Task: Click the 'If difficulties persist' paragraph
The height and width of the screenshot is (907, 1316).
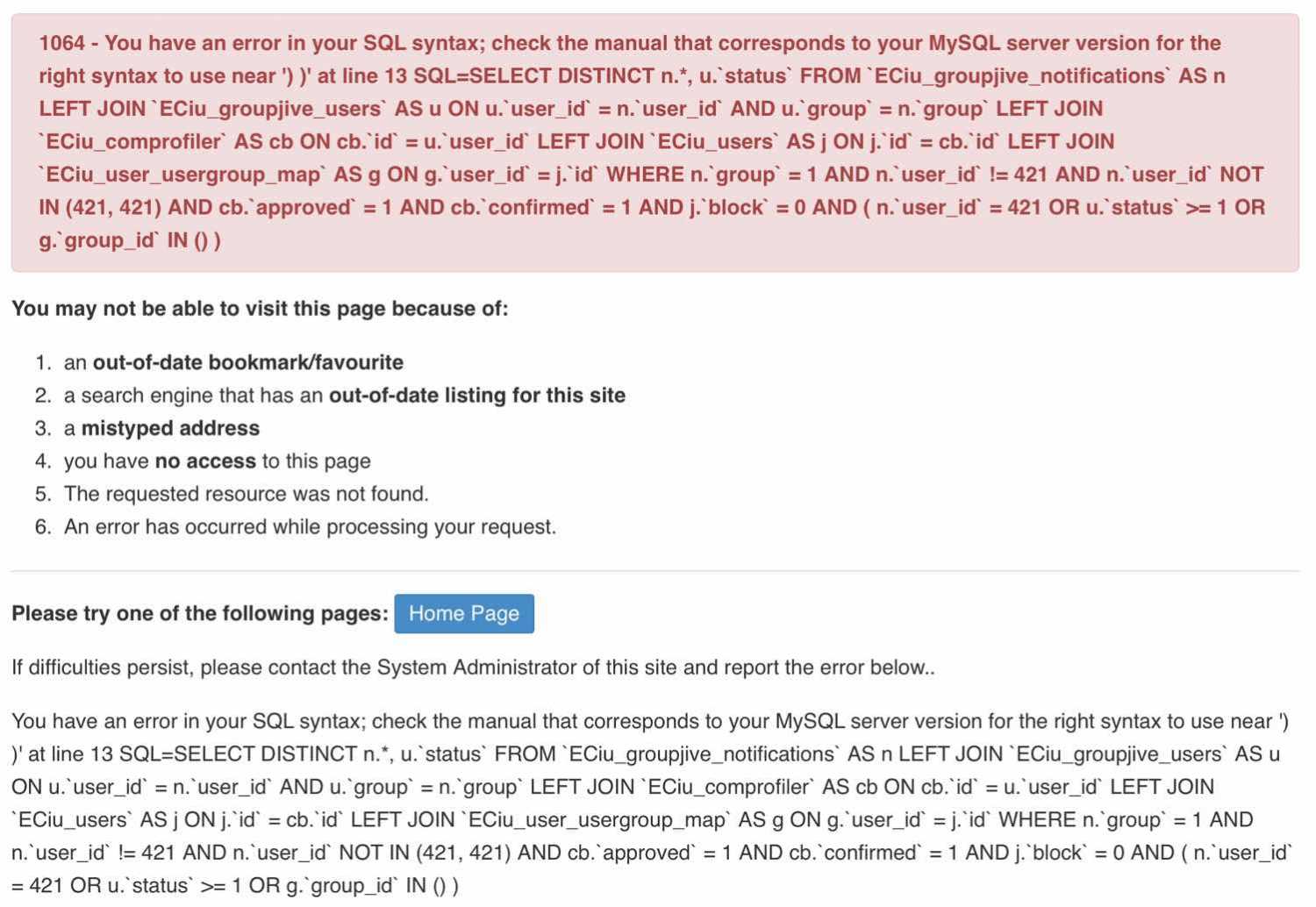Action: coord(473,668)
